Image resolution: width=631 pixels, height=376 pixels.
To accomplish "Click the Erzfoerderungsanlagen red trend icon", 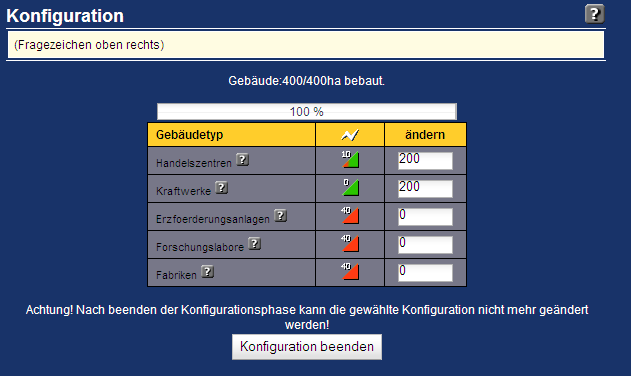I will point(350,215).
